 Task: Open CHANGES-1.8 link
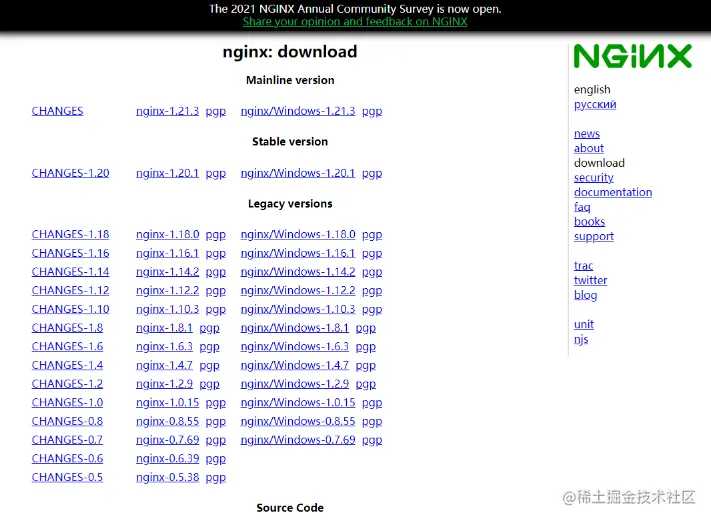tap(67, 328)
